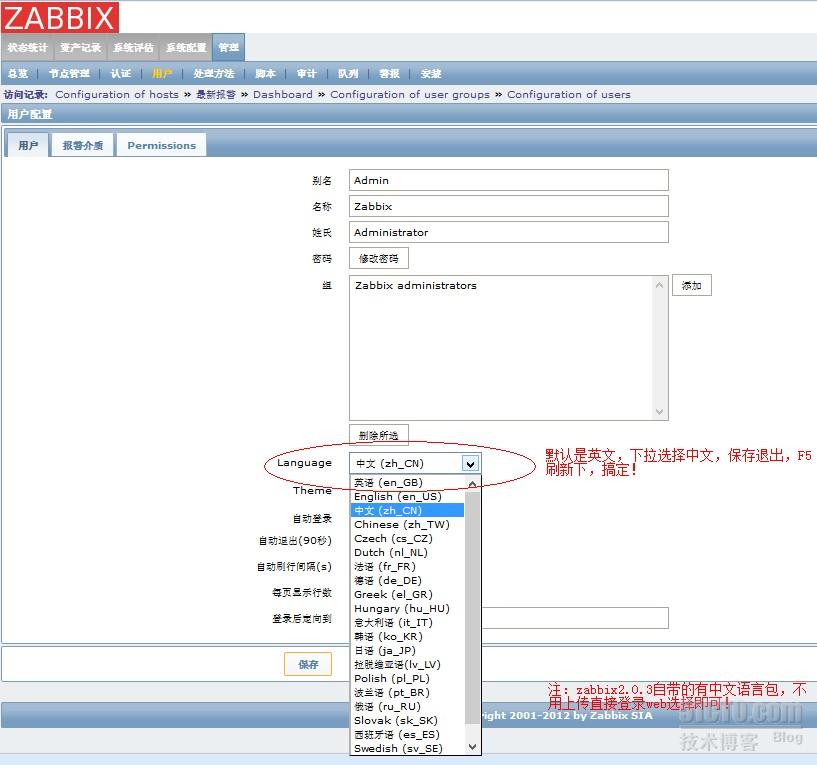This screenshot has width=817, height=765.
Task: Choose the pt_BR language option
Action: coord(407,693)
